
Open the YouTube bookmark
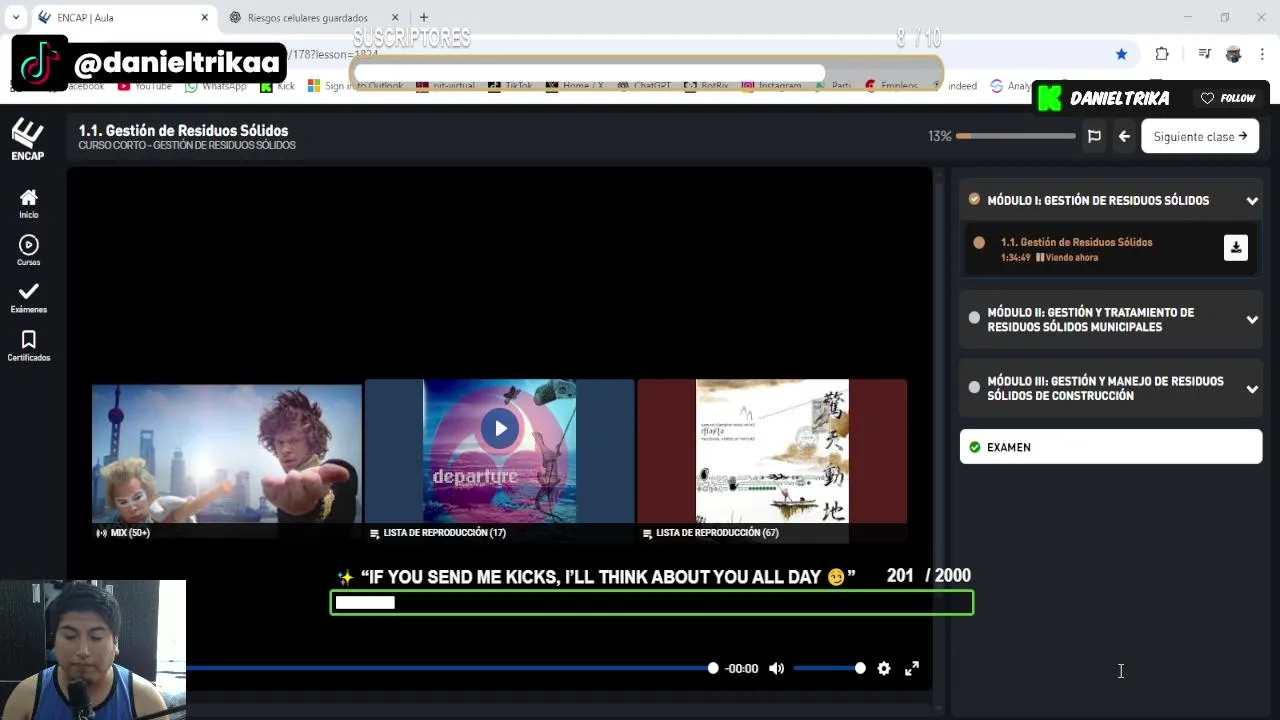coord(145,87)
